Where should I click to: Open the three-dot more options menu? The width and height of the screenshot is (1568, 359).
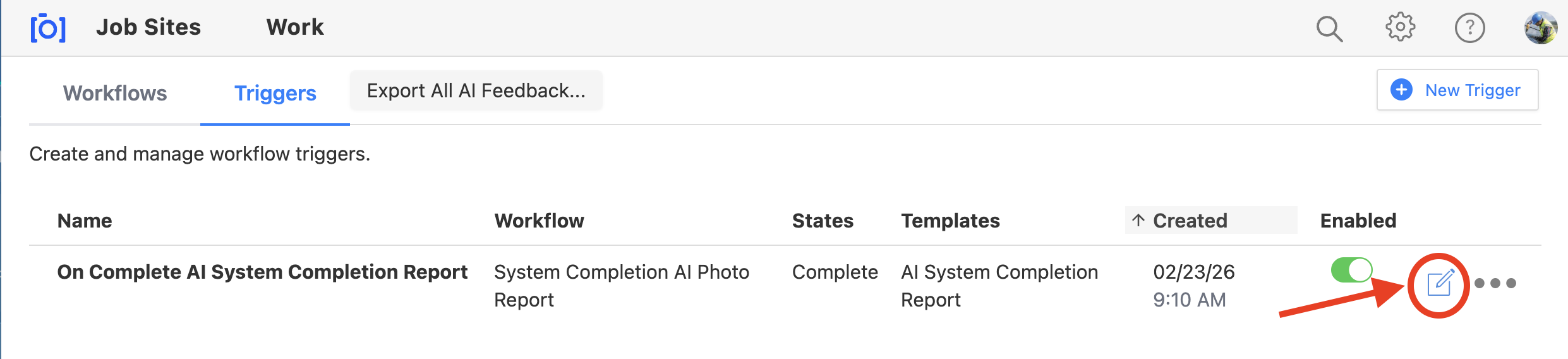click(1495, 283)
